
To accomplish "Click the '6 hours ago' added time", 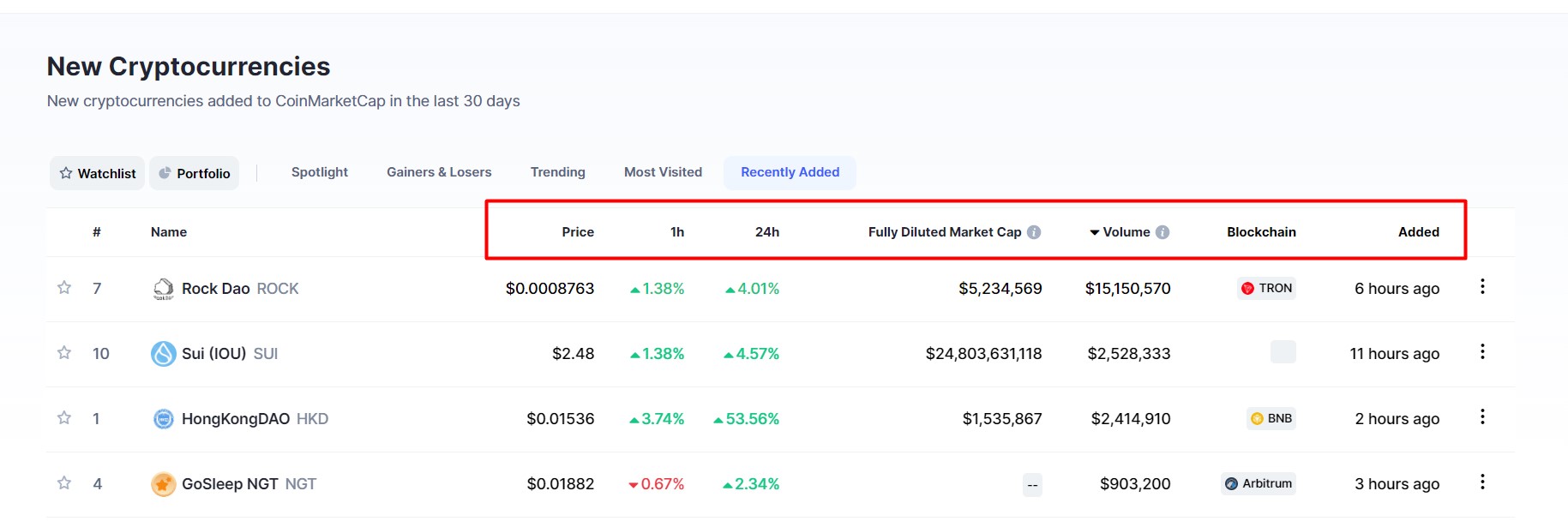I will pos(1397,289).
